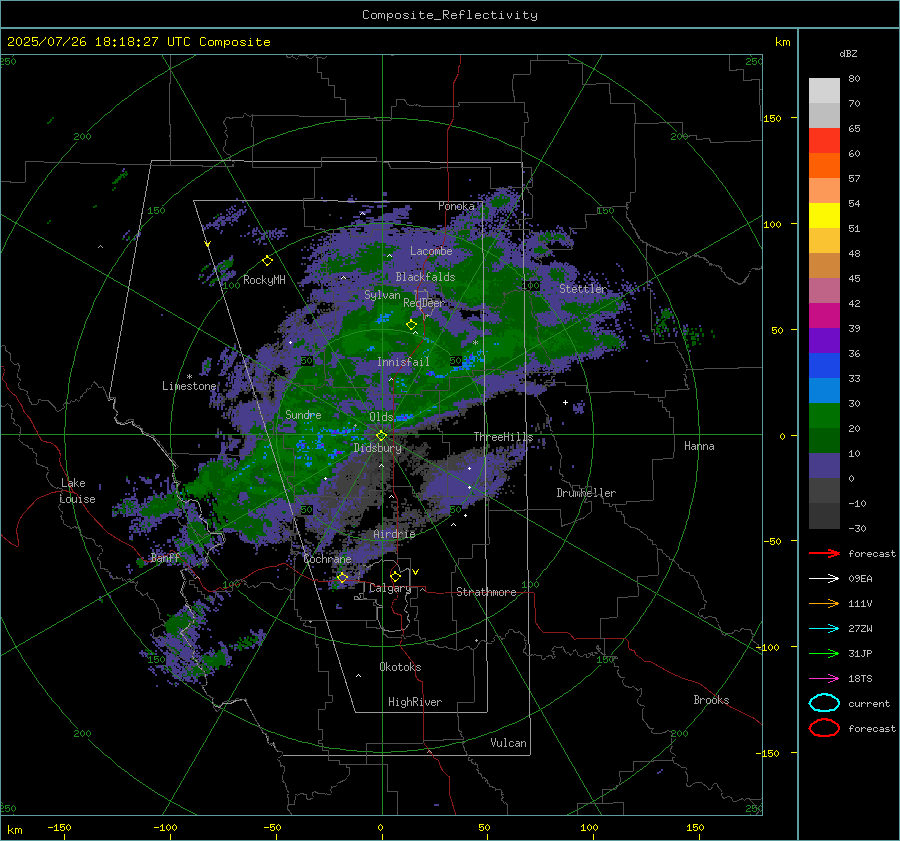Click the Blackfalds label on the map
The image size is (900, 841).
(425, 277)
